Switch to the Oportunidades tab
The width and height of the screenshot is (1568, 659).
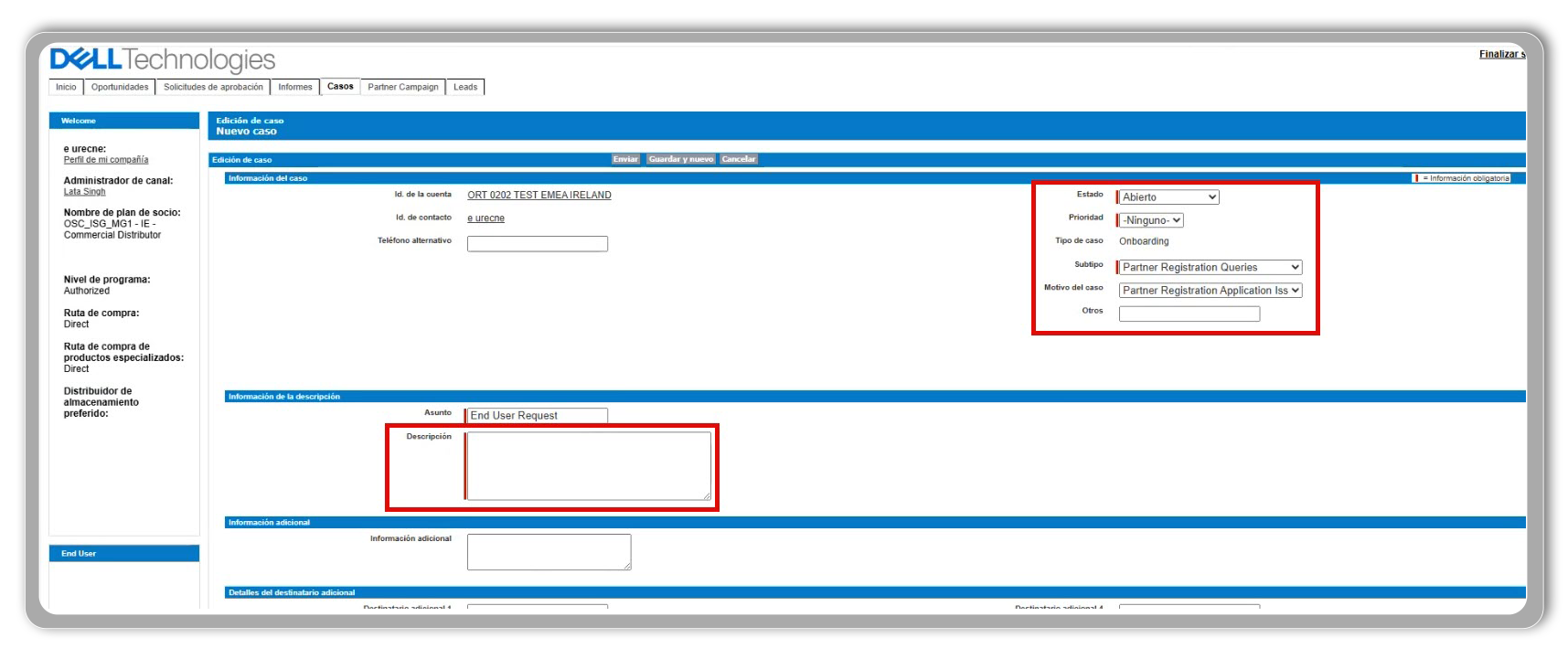pyautogui.click(x=120, y=88)
